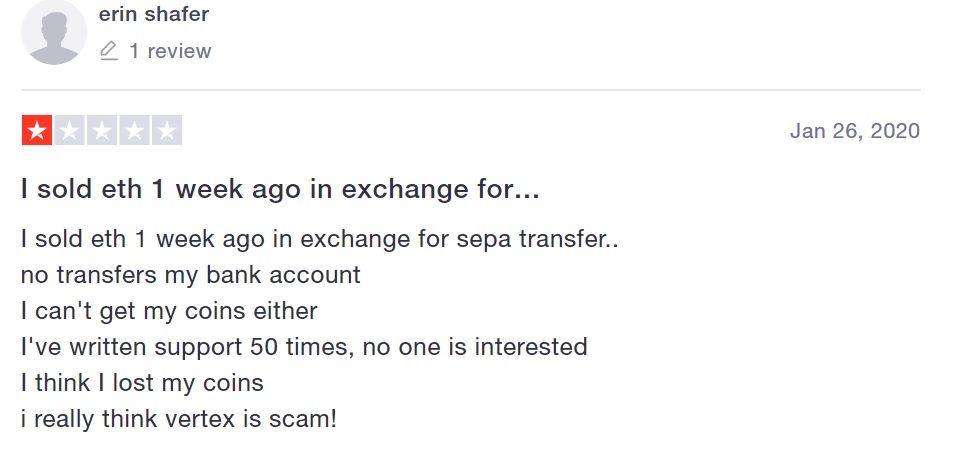
Task: Click text 'I think I lost my coins'
Action: (x=142, y=383)
